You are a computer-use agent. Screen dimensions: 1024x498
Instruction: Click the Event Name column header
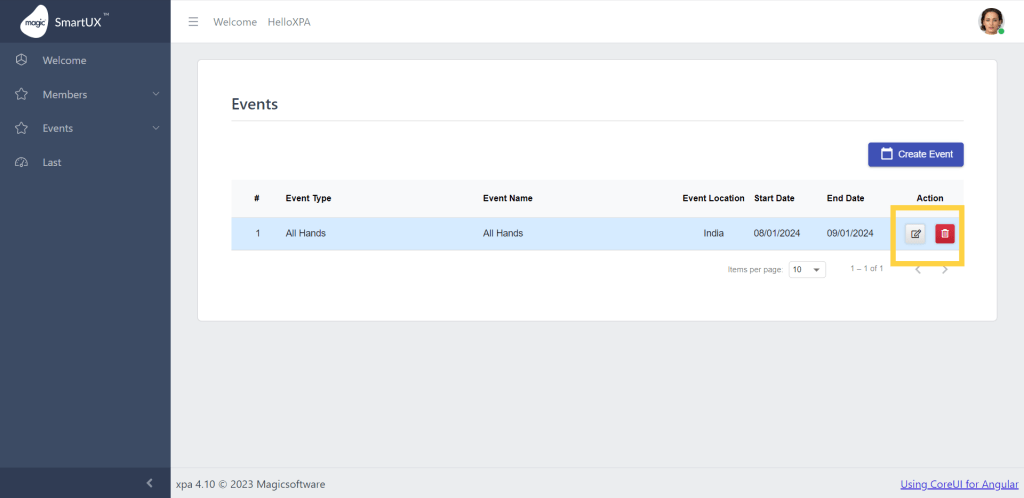[x=507, y=198]
